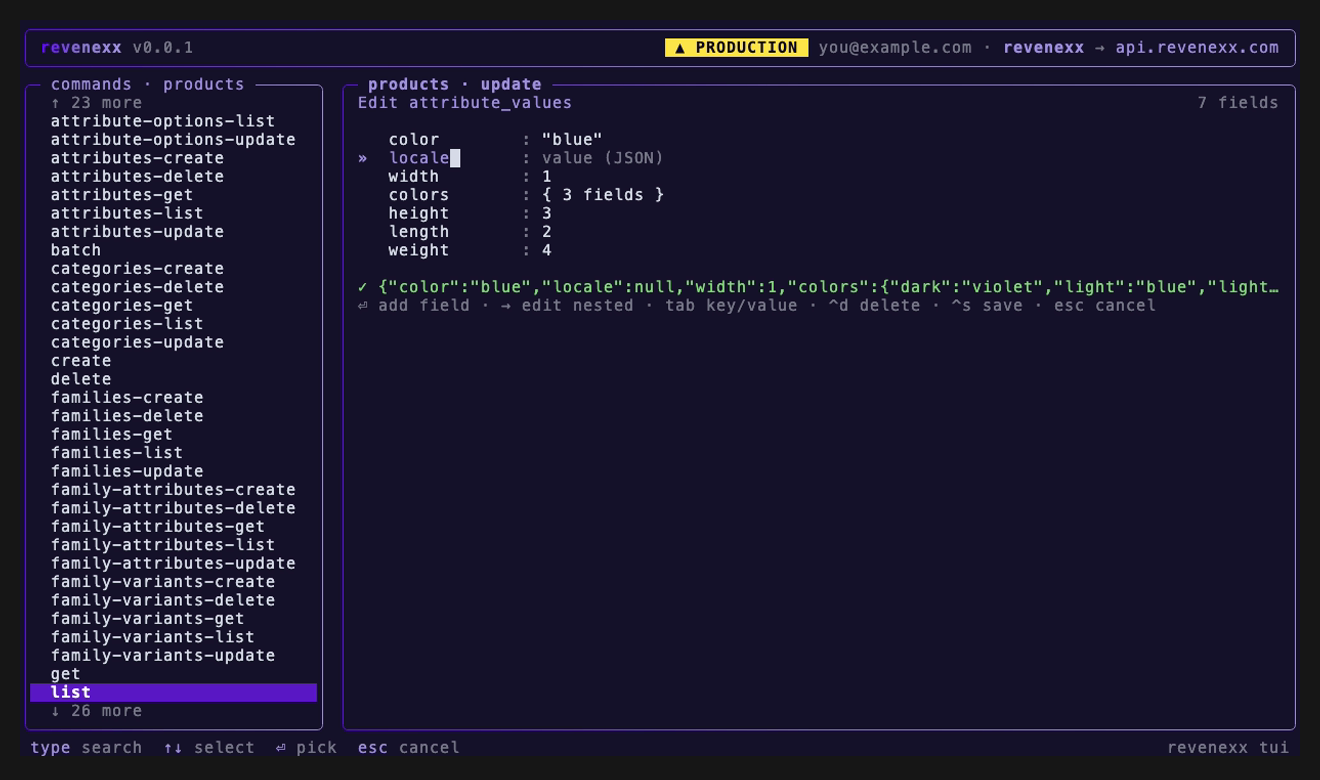
Task: Click the esc cancel footer hint
Action: pyautogui.click(x=409, y=747)
